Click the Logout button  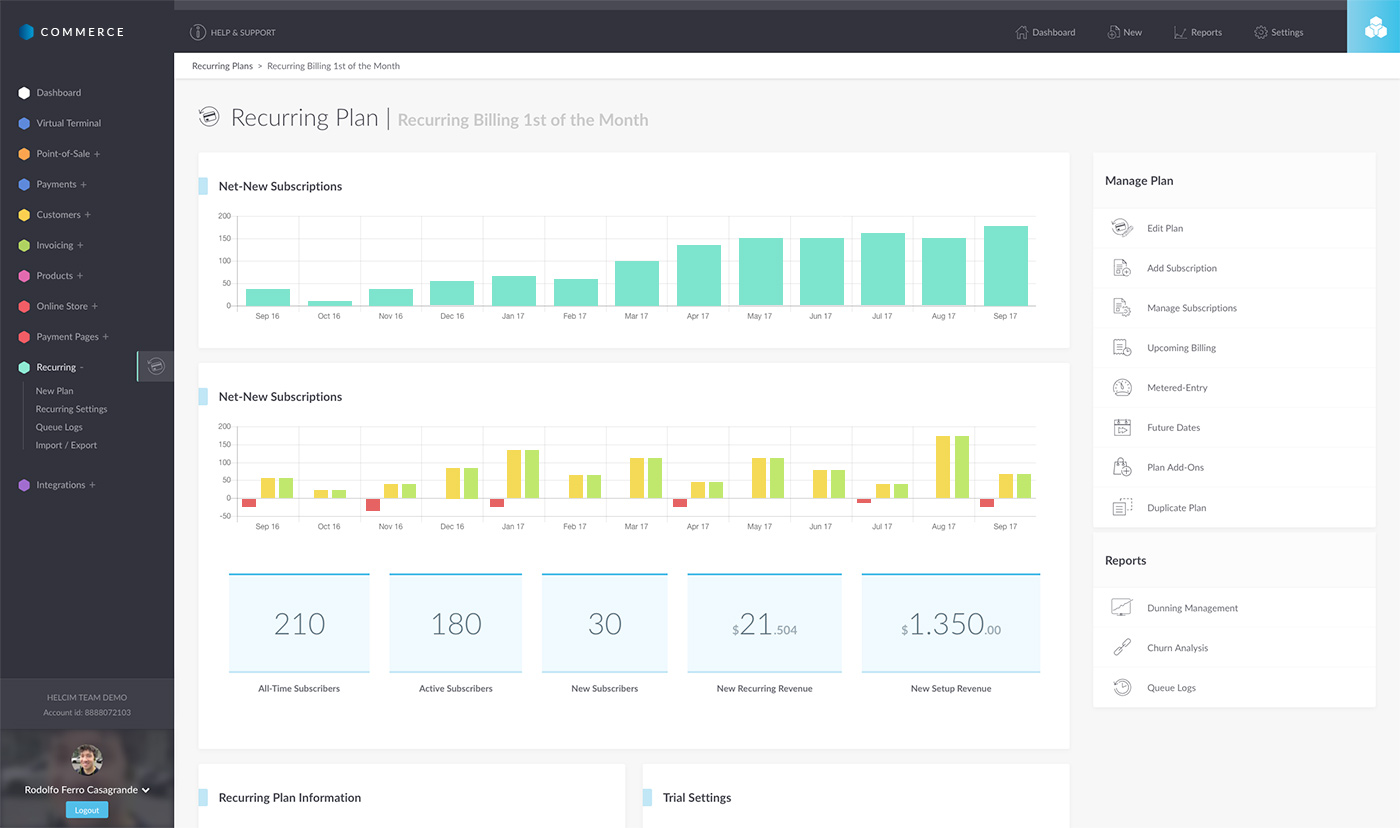coord(87,810)
